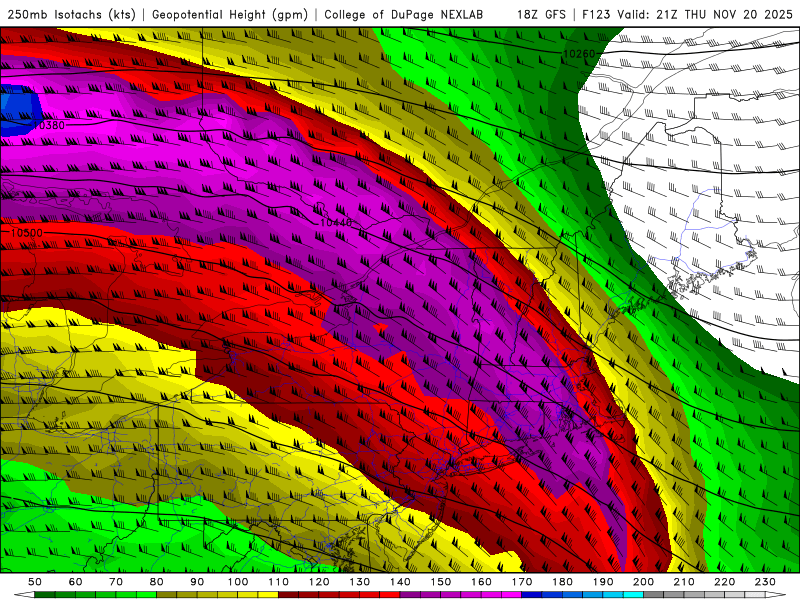800x600 pixels.
Task: Click the 170 value on the color scale
Action: [x=522, y=582]
